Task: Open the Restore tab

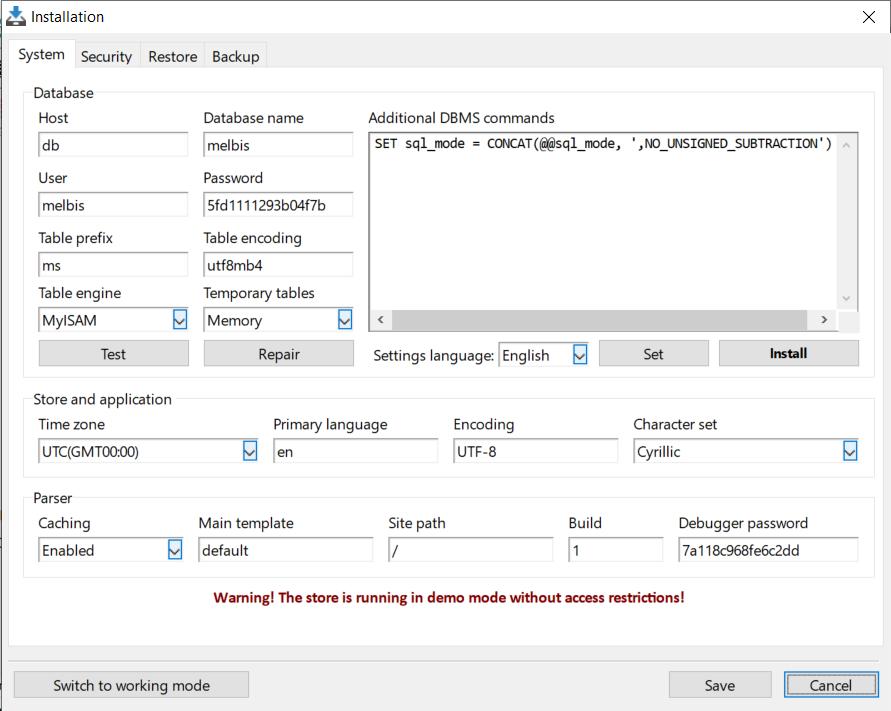Action: (x=172, y=56)
